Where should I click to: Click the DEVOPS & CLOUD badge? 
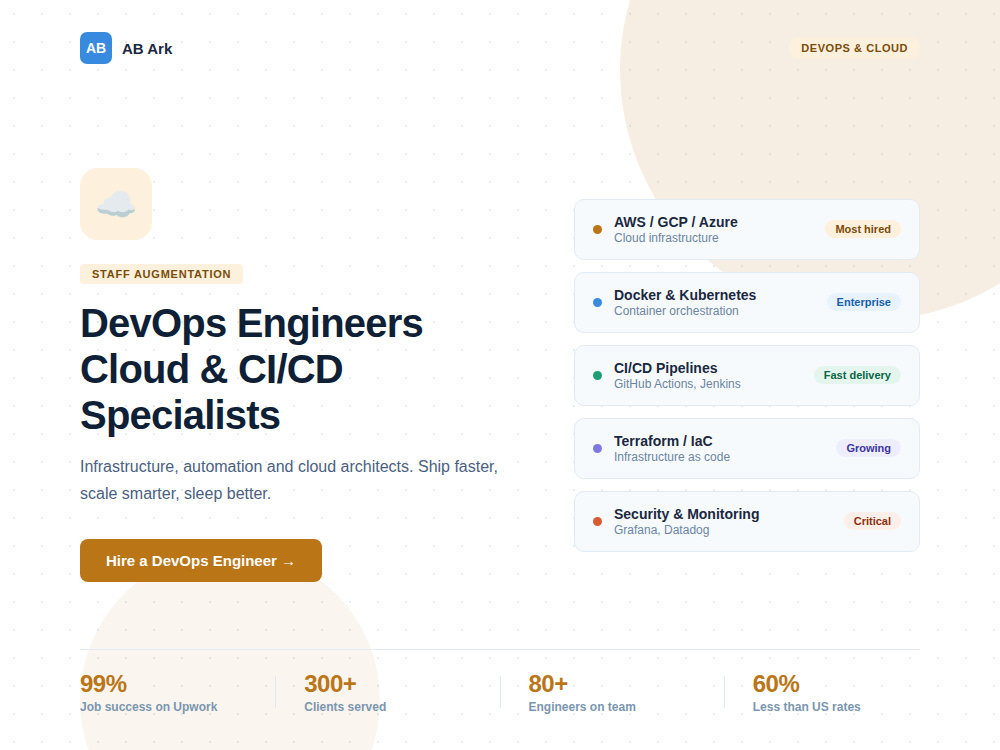pyautogui.click(x=854, y=48)
